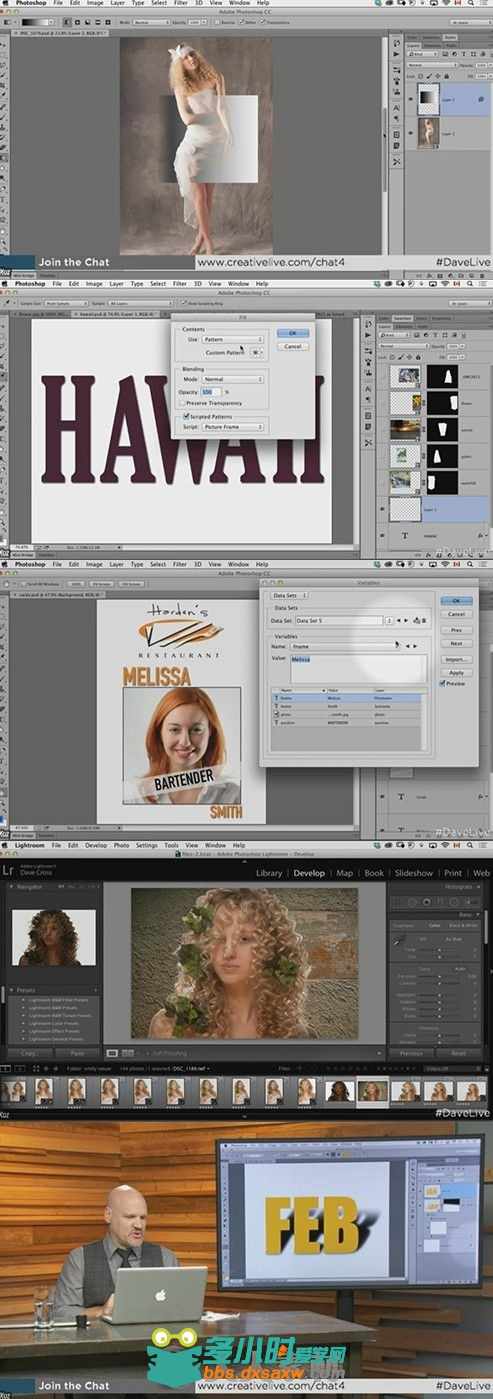Switch to the Slideshow module in Lightroom

pos(414,873)
